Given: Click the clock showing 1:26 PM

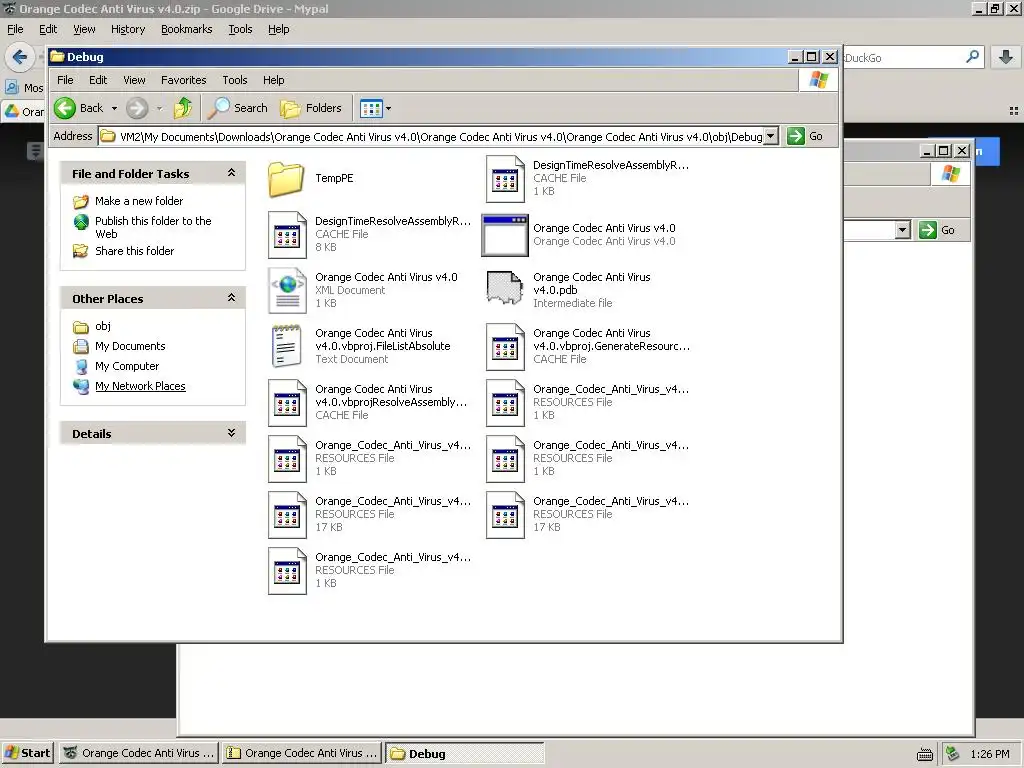Looking at the screenshot, I should coord(990,754).
